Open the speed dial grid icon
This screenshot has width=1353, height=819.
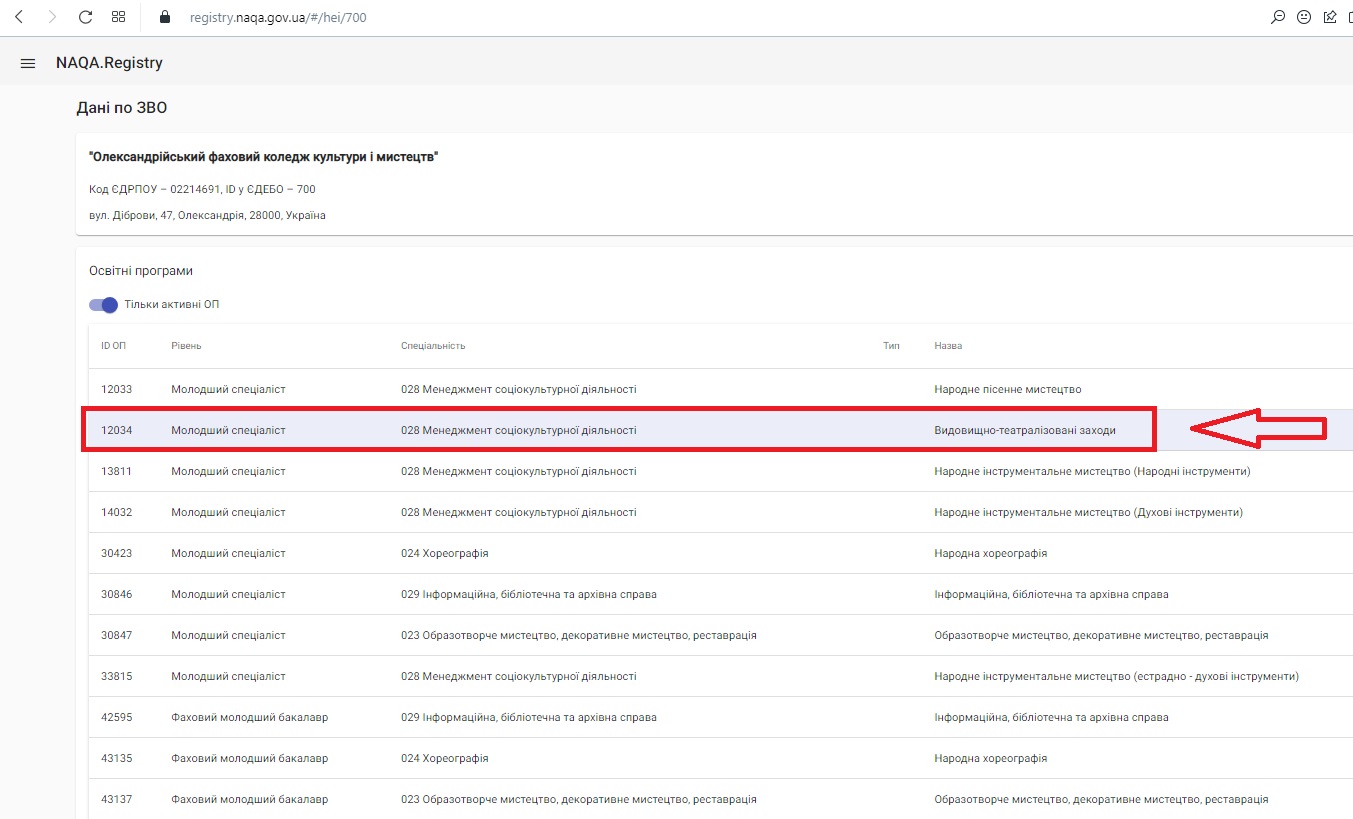click(x=119, y=17)
